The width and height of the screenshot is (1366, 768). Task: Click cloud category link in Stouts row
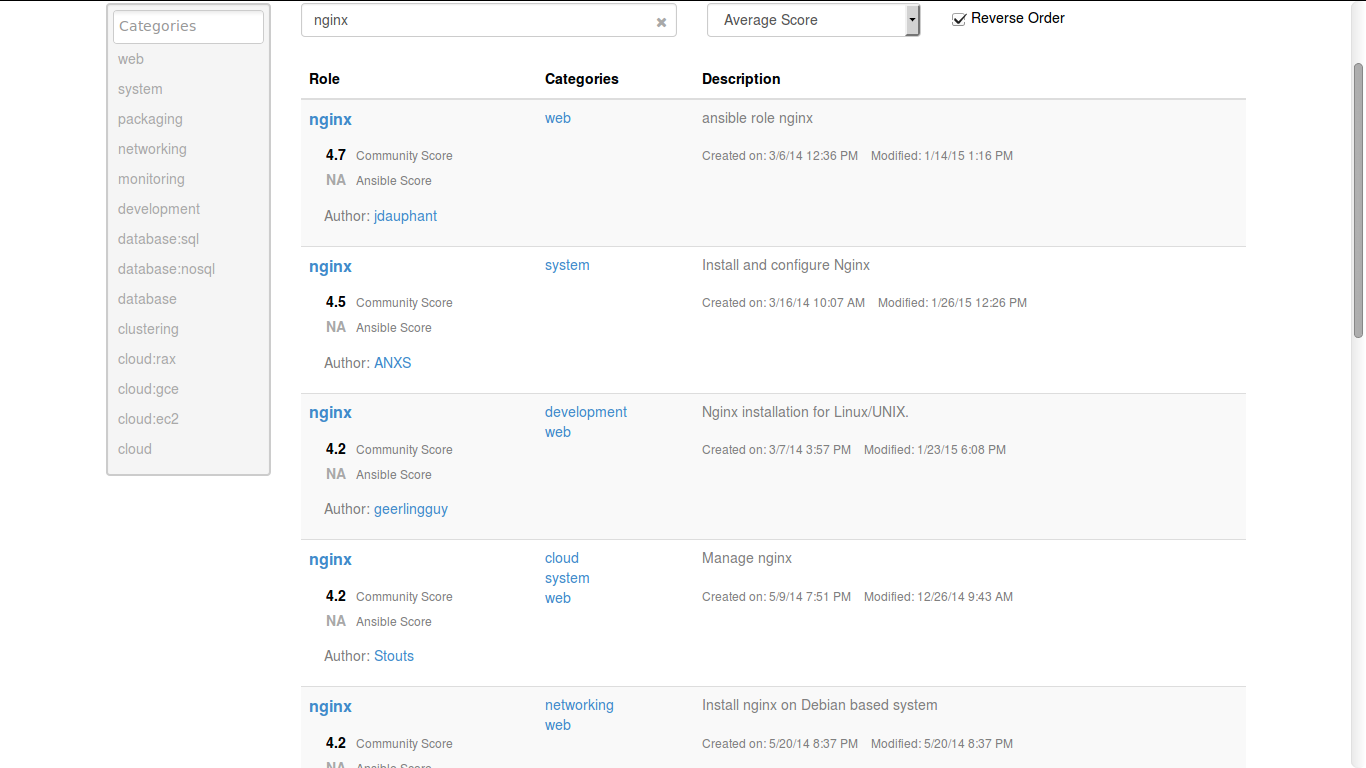point(562,558)
